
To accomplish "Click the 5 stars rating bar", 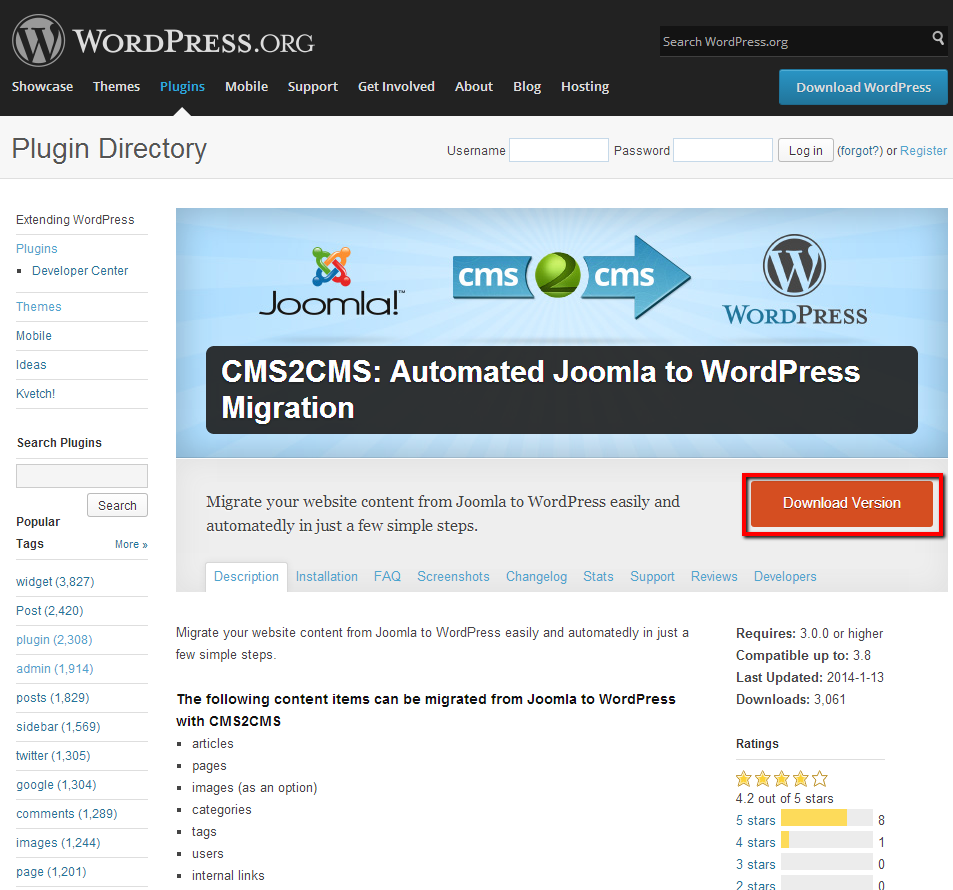I will tap(827, 818).
